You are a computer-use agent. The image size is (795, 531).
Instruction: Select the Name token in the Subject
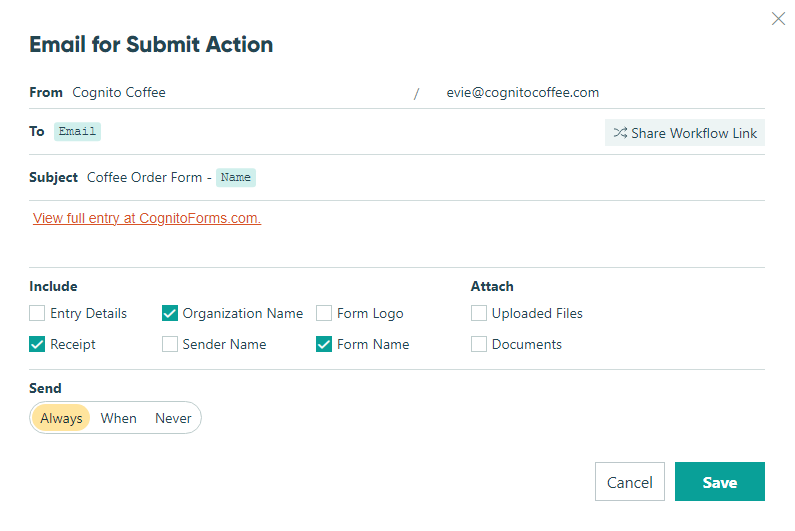coord(236,178)
